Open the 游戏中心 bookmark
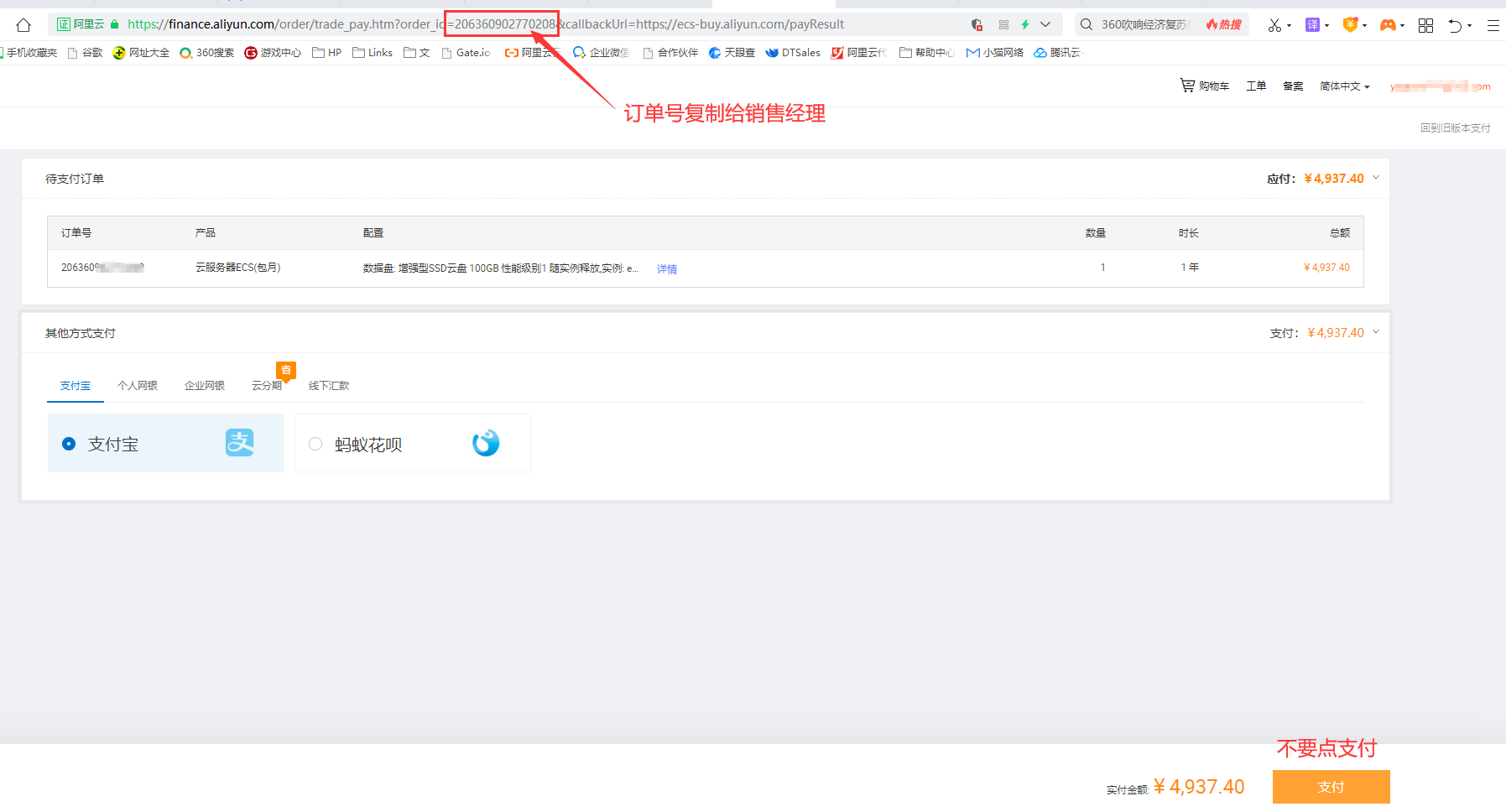1506x812 pixels. (273, 53)
